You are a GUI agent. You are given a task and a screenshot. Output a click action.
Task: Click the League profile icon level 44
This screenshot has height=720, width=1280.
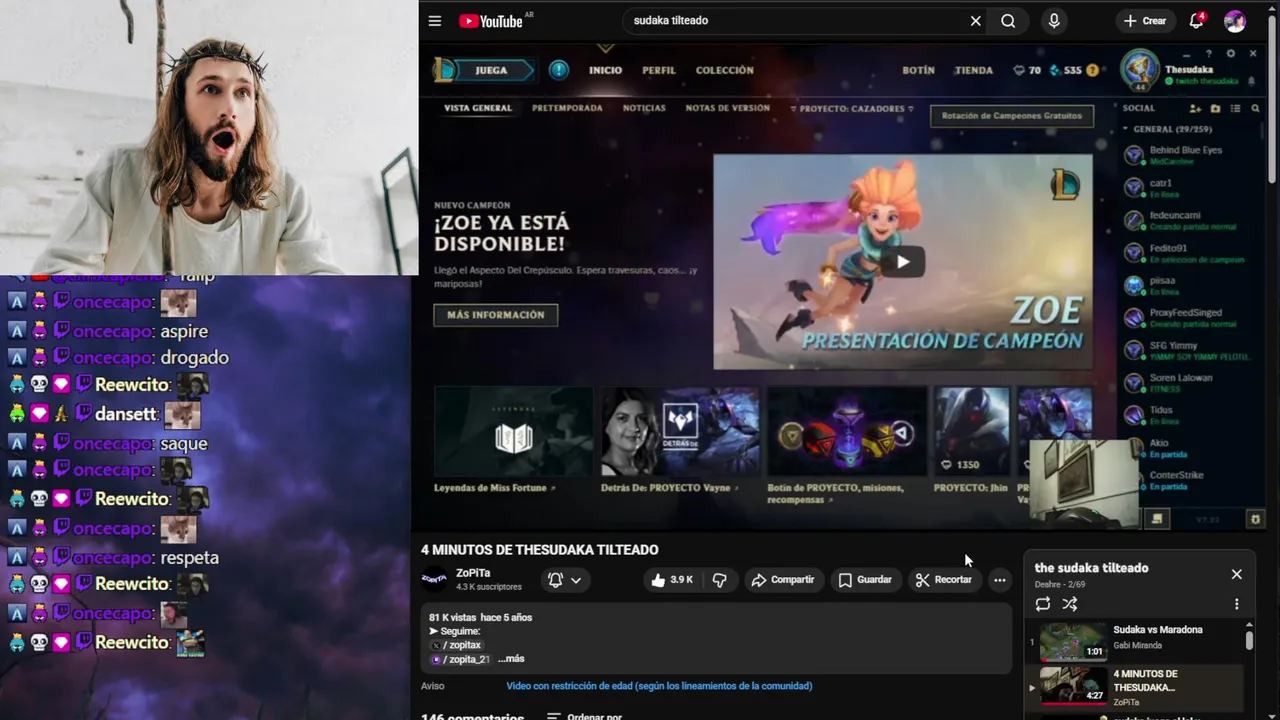click(x=1139, y=70)
